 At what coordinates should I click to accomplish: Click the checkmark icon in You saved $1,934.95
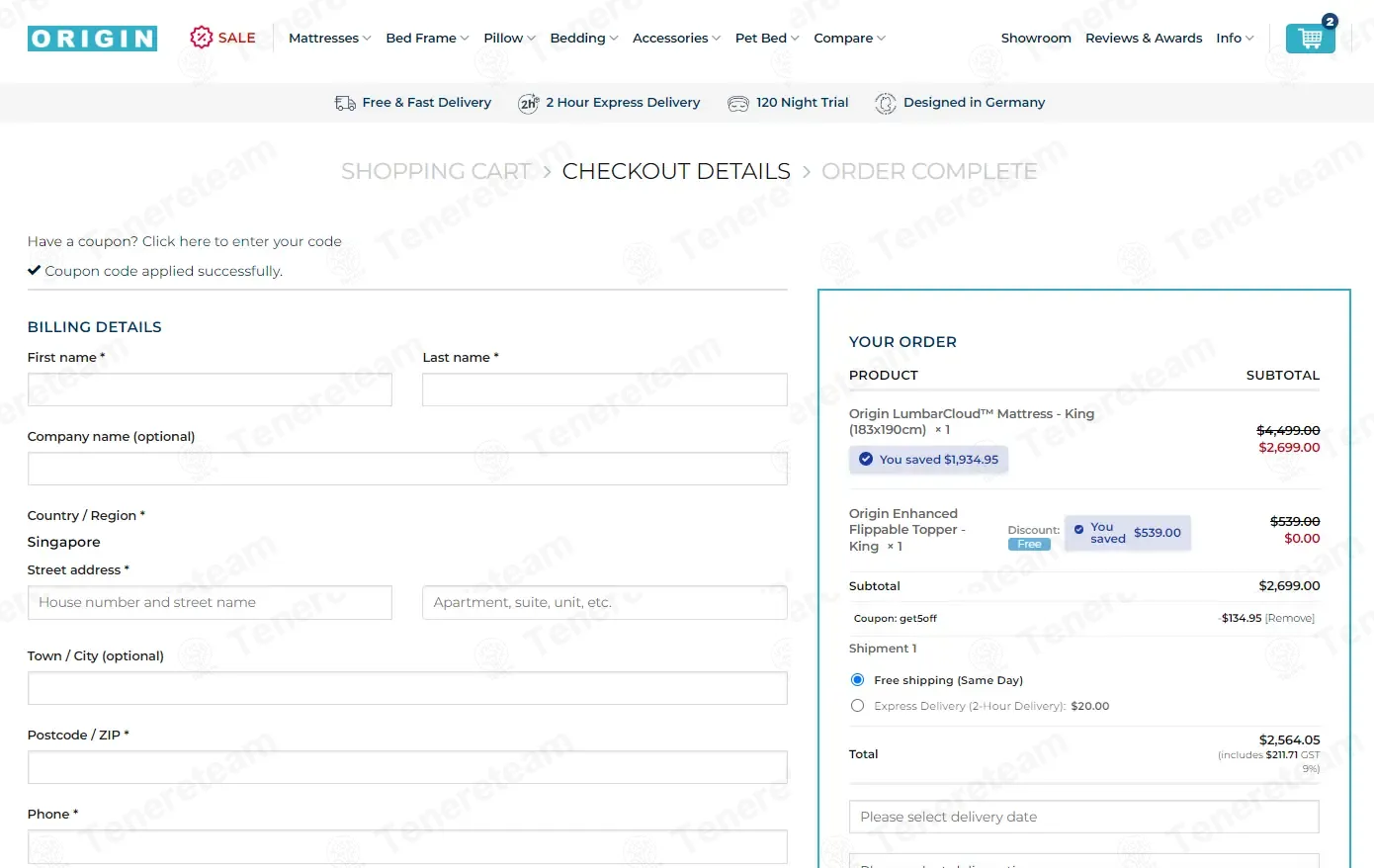tap(866, 459)
